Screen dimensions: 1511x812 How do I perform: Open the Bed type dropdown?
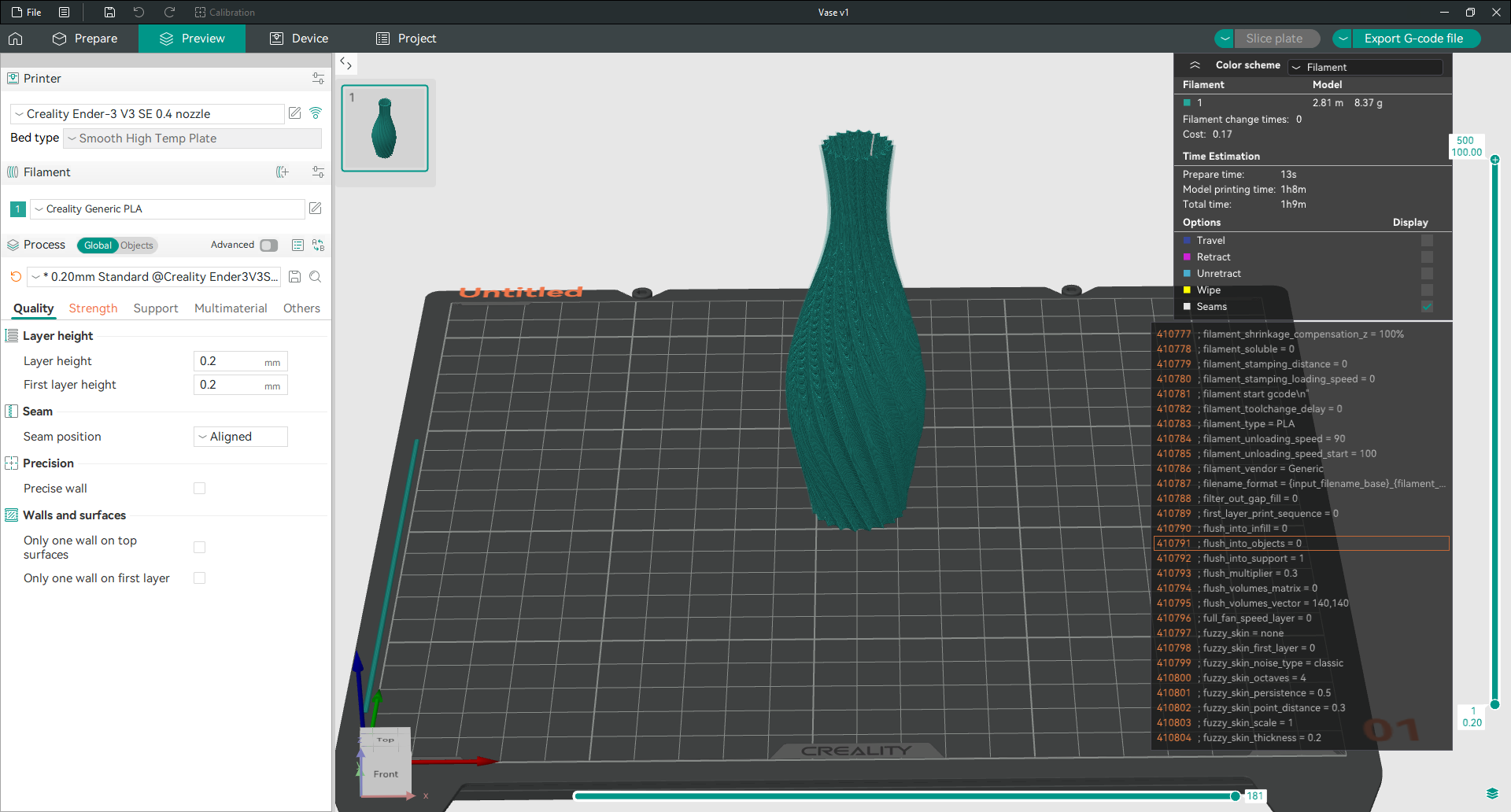[193, 138]
